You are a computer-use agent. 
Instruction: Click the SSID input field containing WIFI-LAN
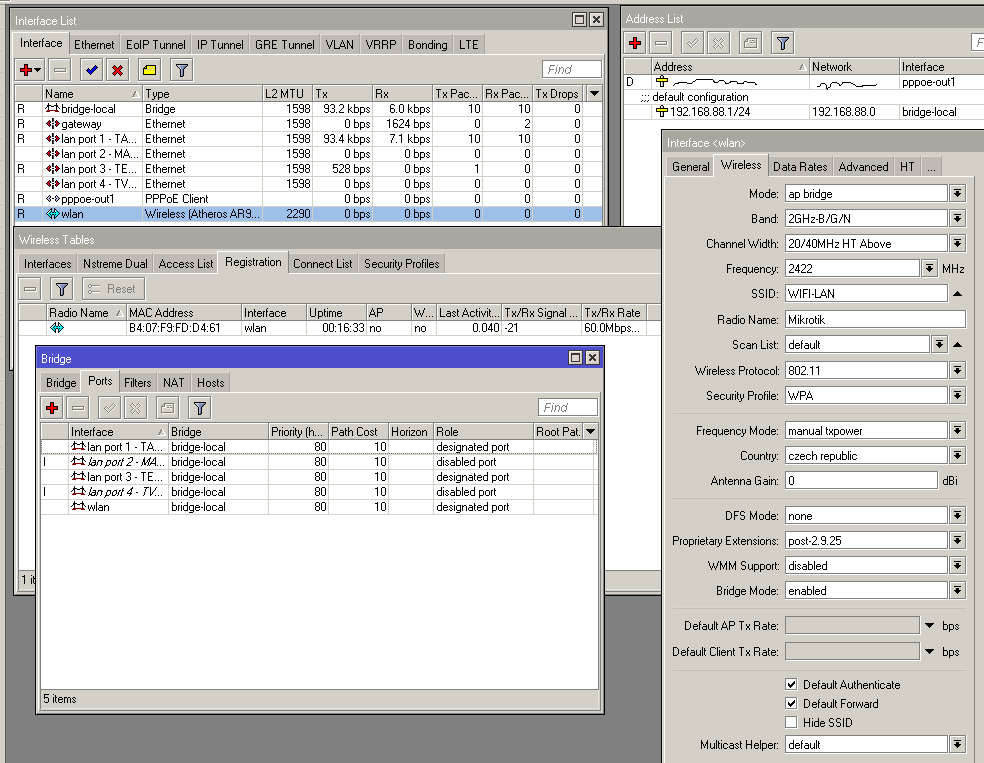[865, 294]
